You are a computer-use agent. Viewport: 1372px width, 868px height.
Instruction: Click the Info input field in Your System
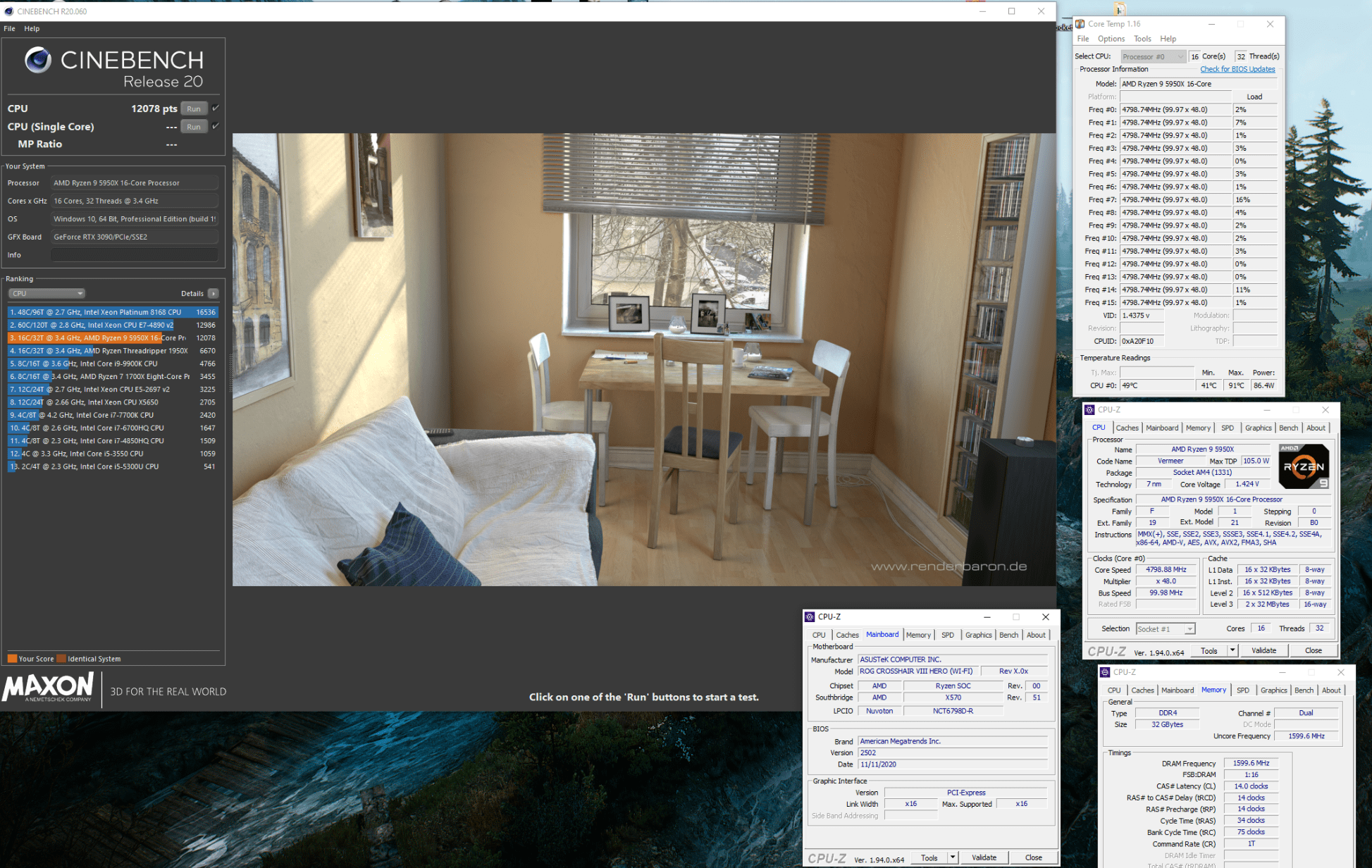tap(134, 255)
